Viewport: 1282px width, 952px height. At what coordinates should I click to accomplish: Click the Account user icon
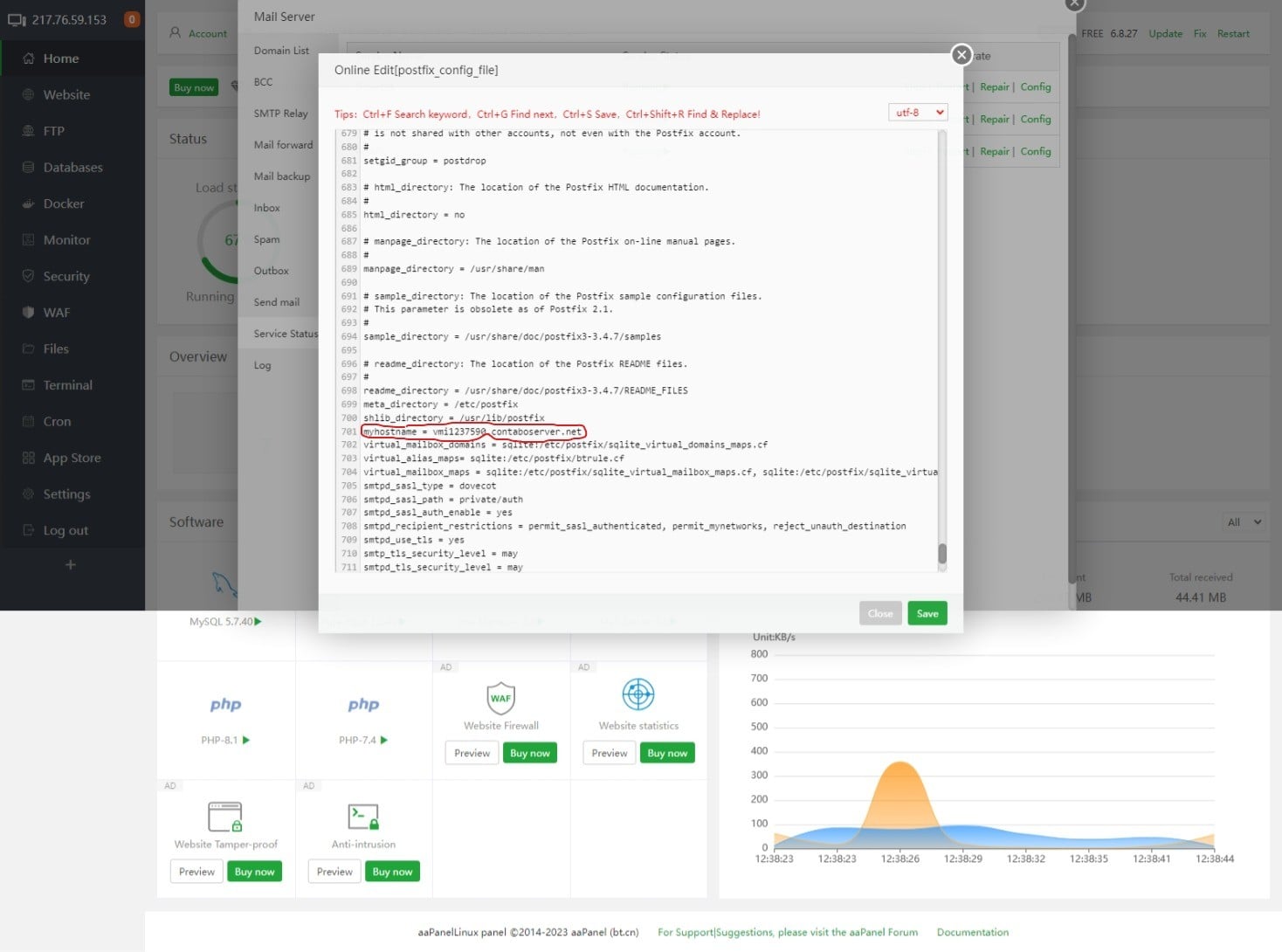175,33
